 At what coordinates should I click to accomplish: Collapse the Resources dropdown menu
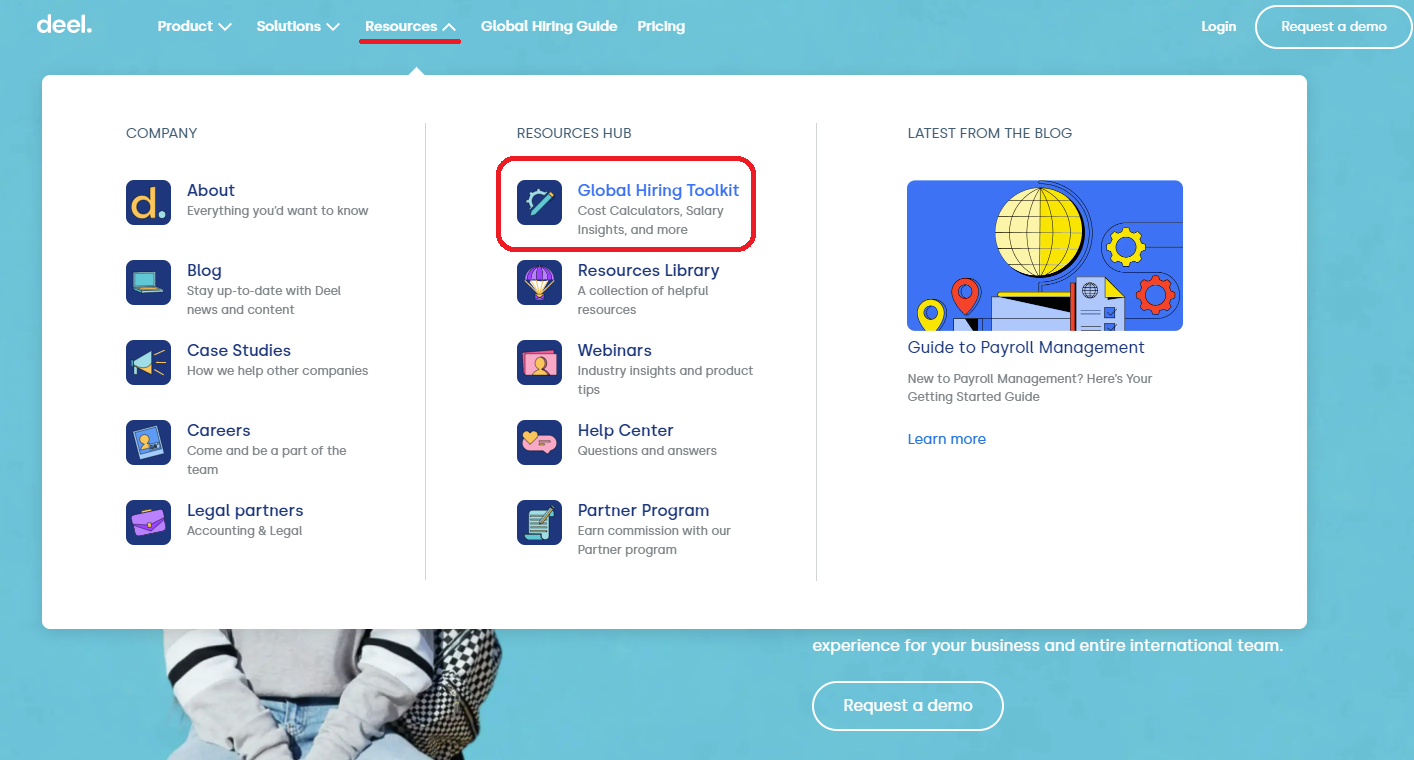point(410,26)
